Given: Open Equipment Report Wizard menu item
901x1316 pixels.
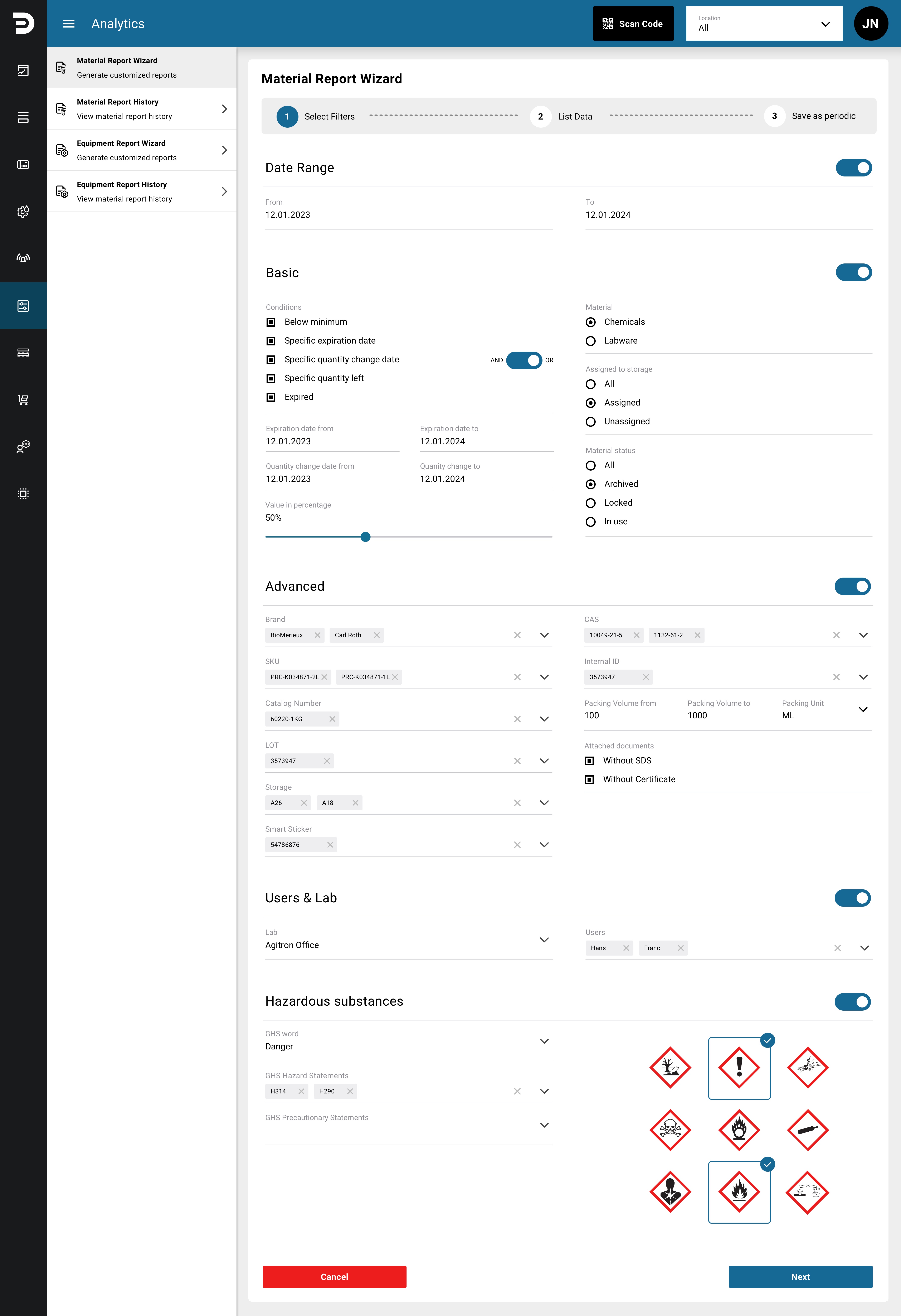Looking at the screenshot, I should point(142,150).
